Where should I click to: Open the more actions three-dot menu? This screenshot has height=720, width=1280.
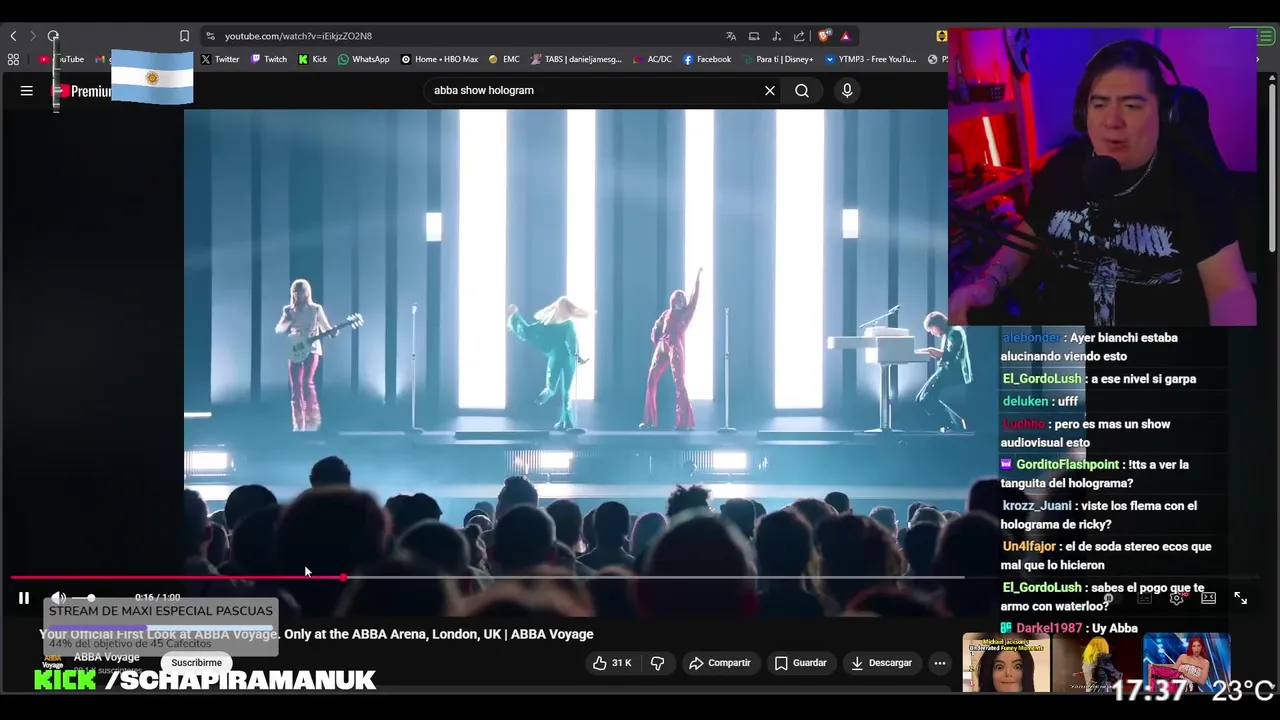(939, 663)
